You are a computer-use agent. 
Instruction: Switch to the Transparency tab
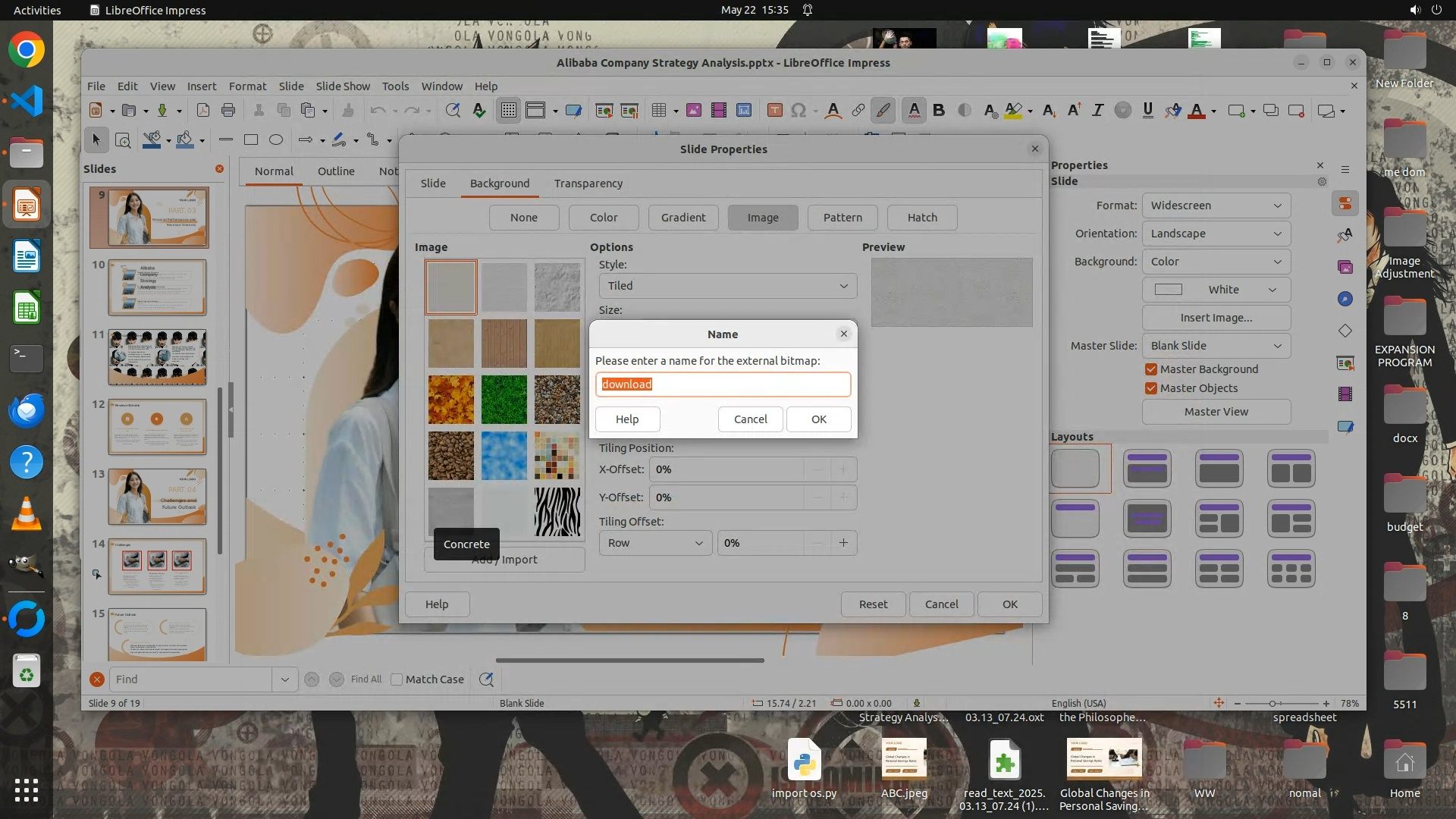(588, 184)
